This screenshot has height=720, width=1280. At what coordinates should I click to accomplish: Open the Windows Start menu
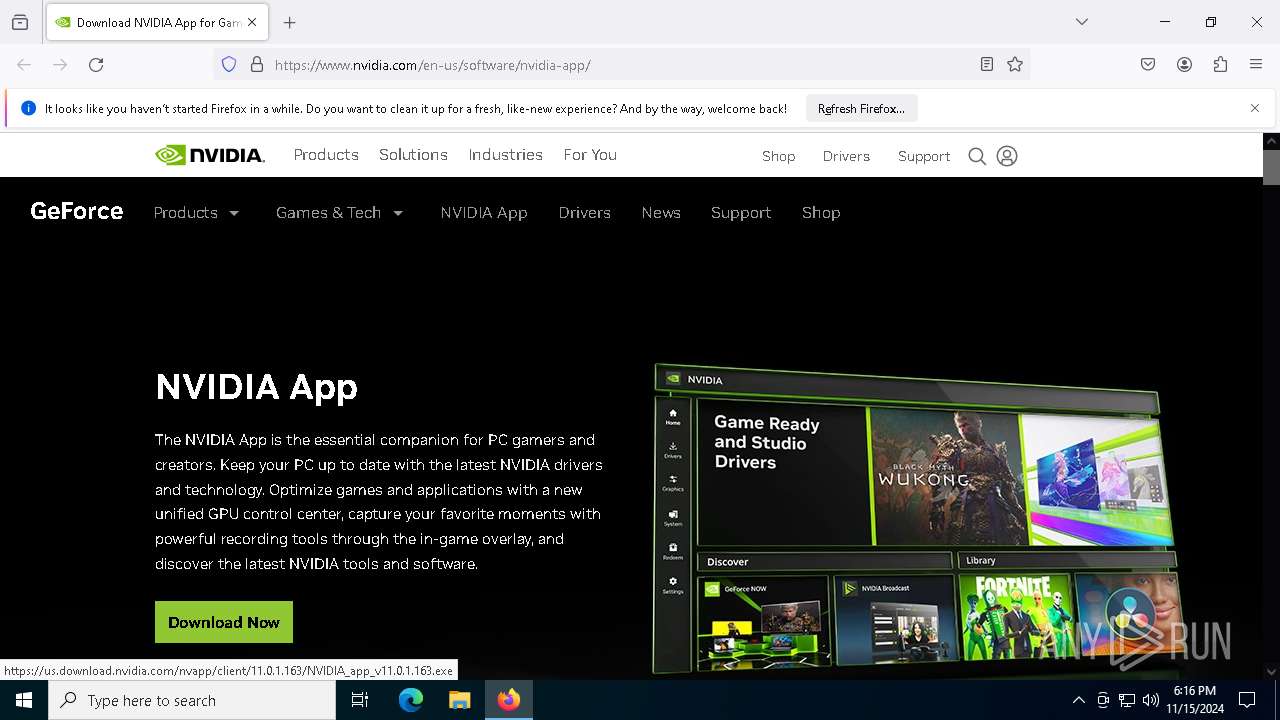pos(24,700)
